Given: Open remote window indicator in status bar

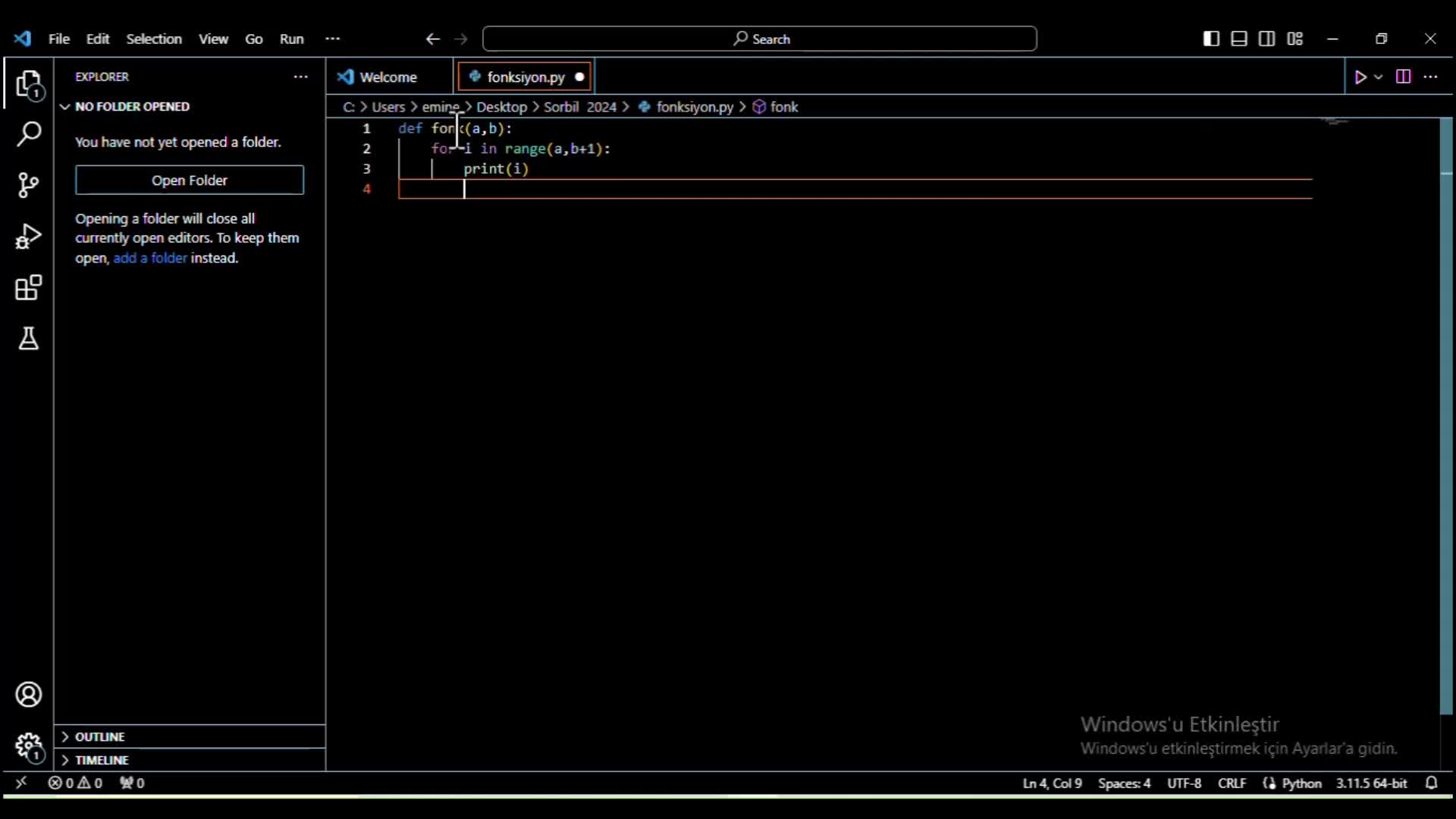Looking at the screenshot, I should pyautogui.click(x=21, y=783).
